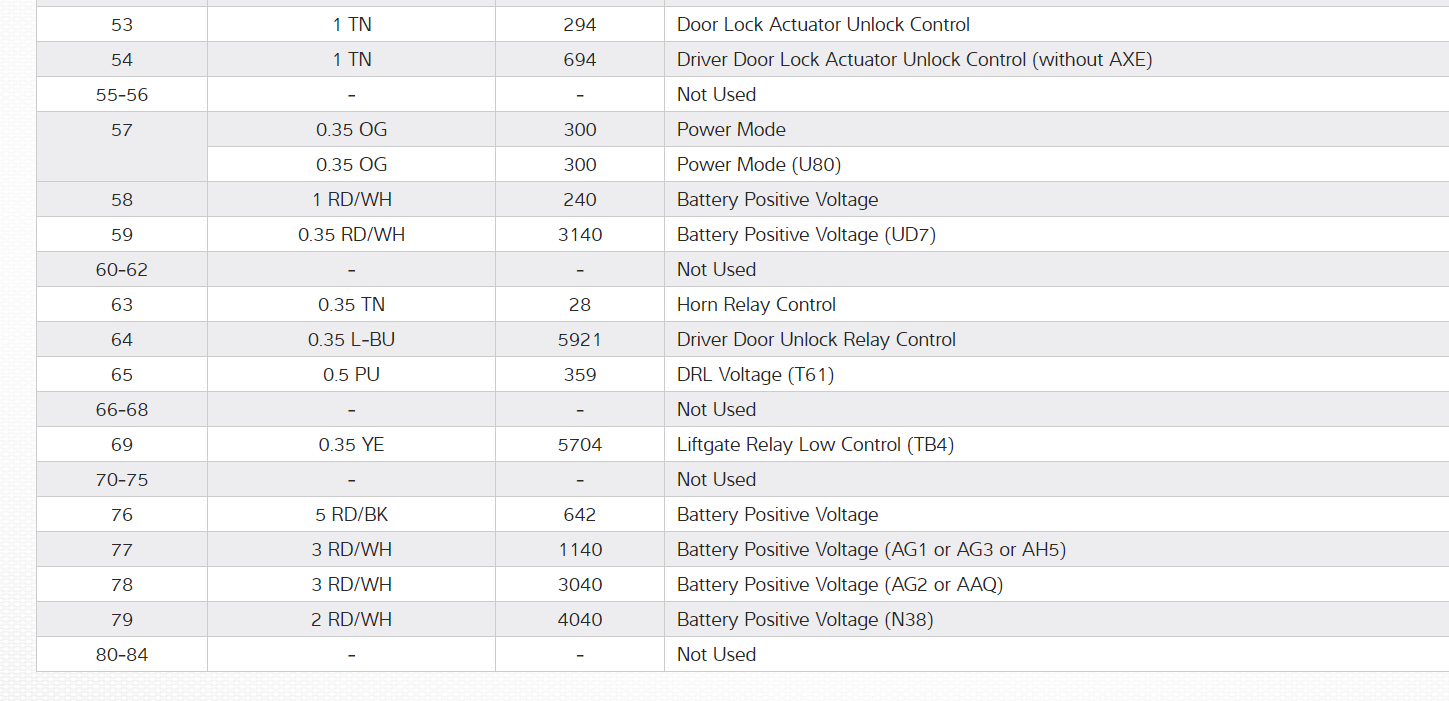
Task: Click the 1 RD/WH wire cell
Action: (x=351, y=200)
